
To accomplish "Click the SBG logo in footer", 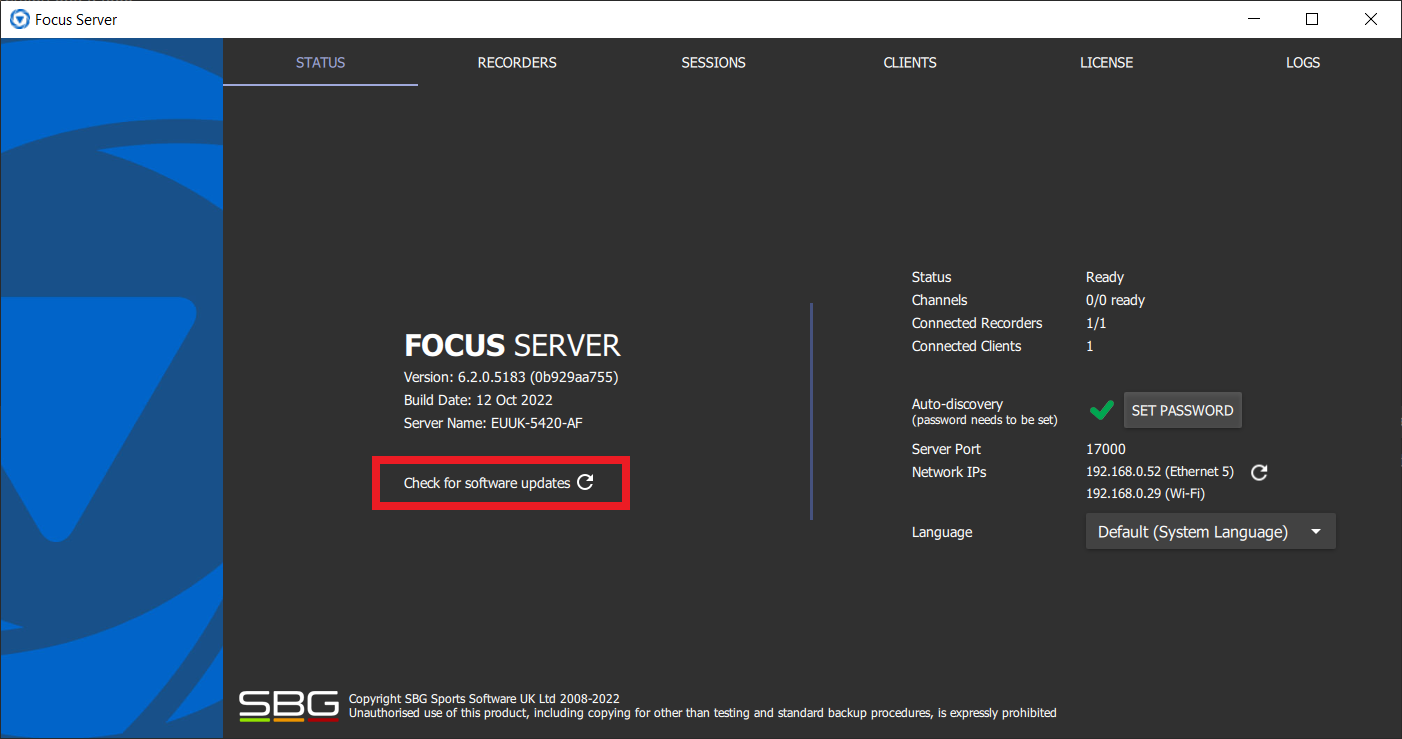I will 289,706.
